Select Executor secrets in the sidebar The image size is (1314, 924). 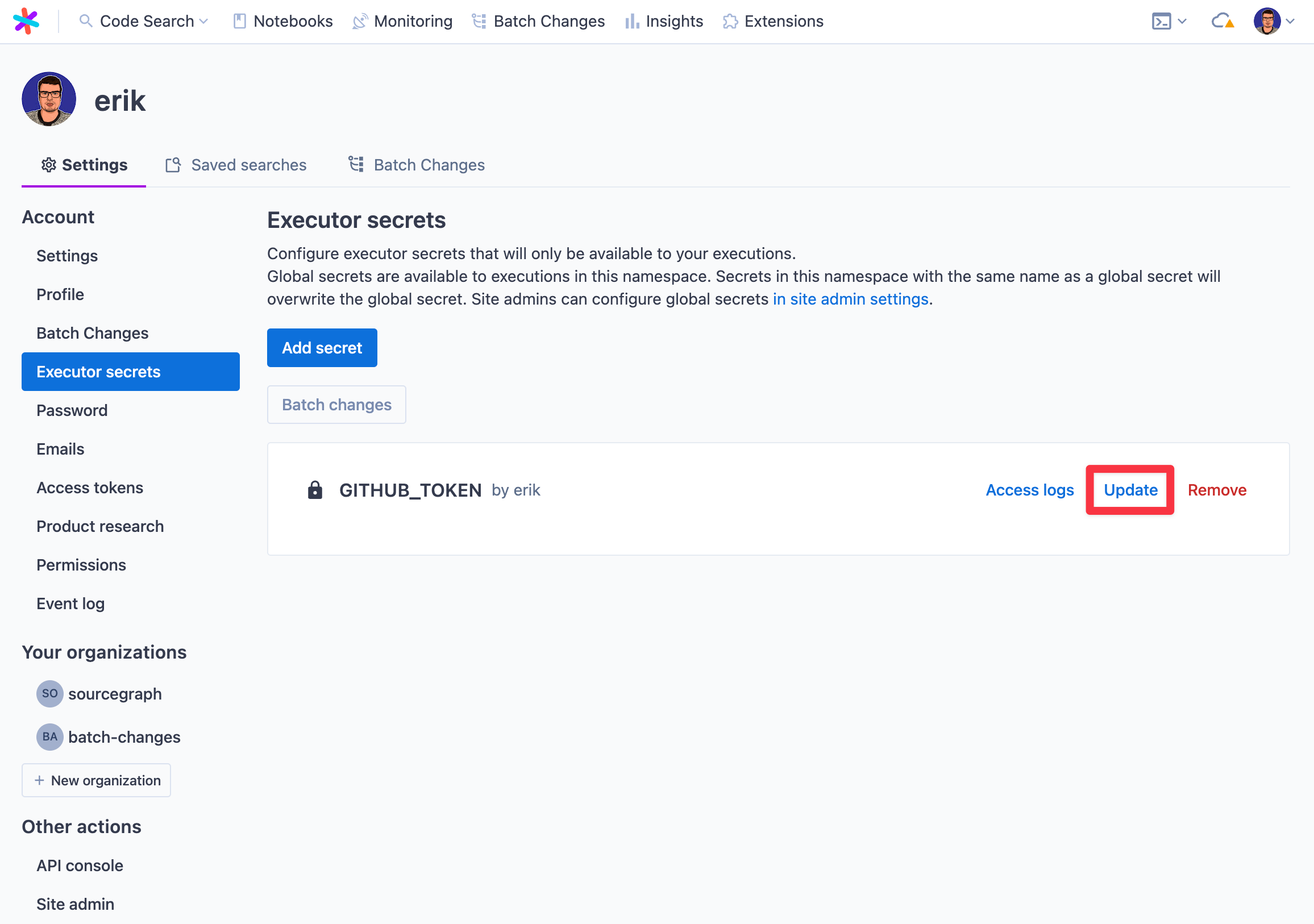98,371
